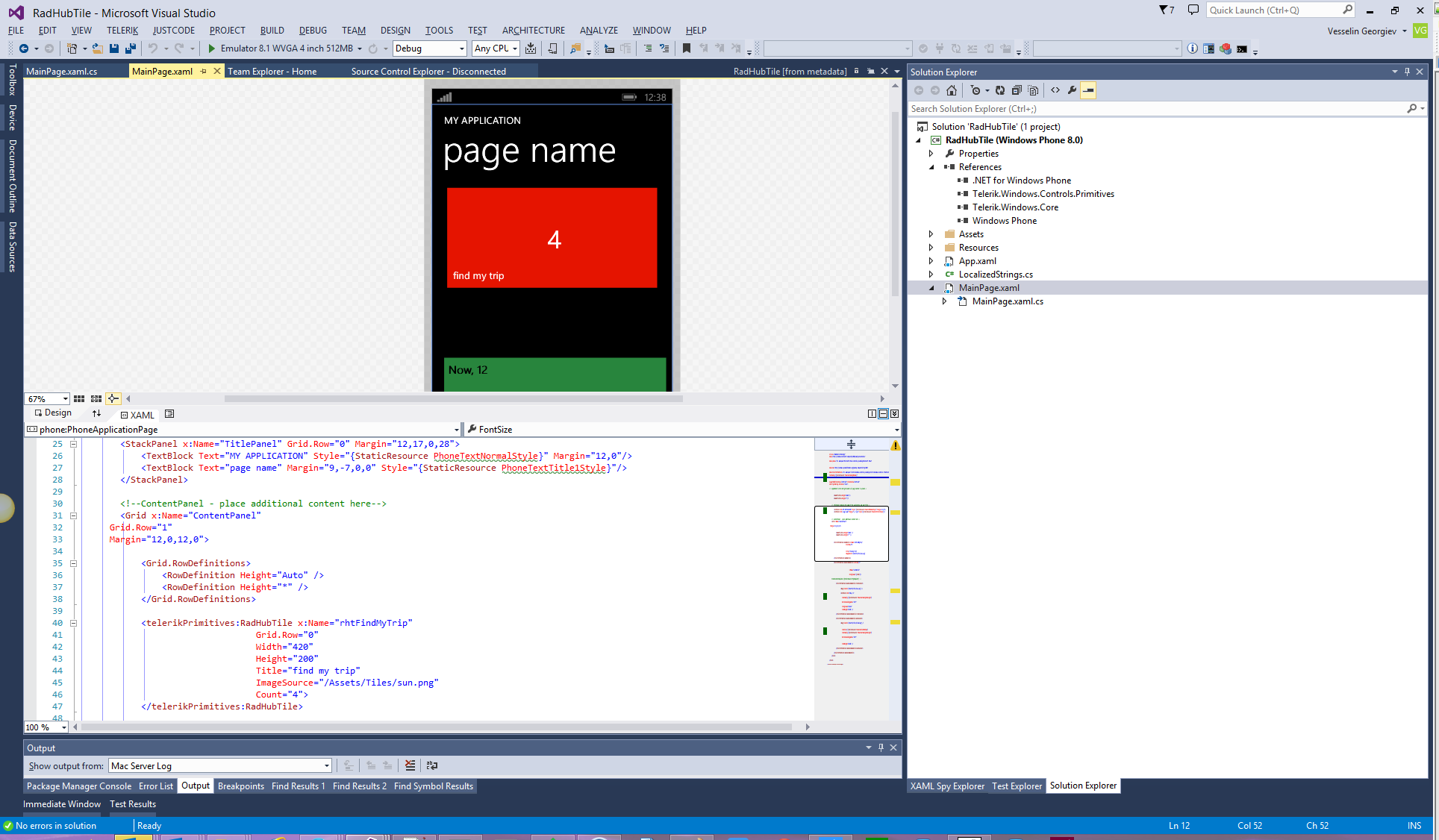Click Refresh icon in Solution Explorer toolbar

[1000, 90]
